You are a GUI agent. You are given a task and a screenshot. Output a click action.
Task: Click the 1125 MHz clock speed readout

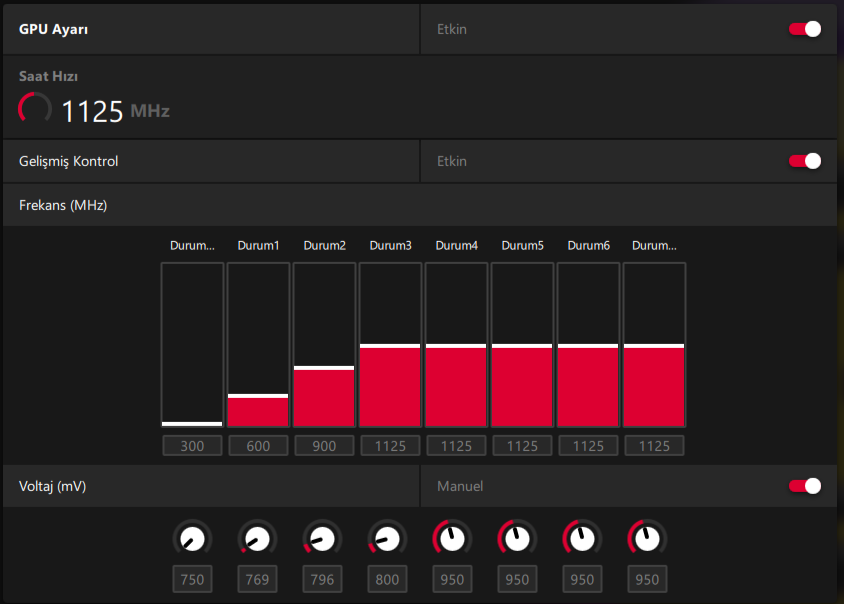coord(115,111)
